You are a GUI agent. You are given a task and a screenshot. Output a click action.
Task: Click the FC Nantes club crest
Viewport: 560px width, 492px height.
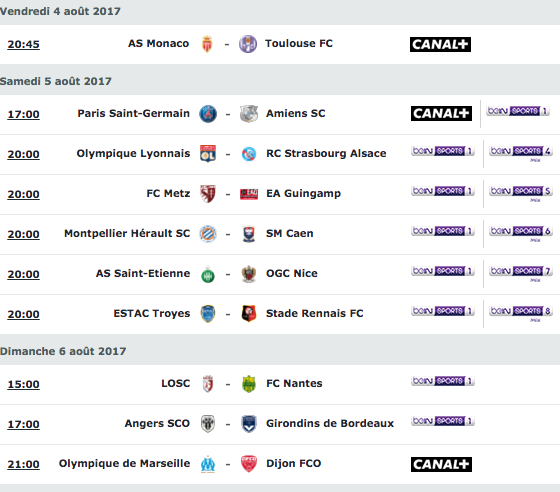(x=249, y=384)
